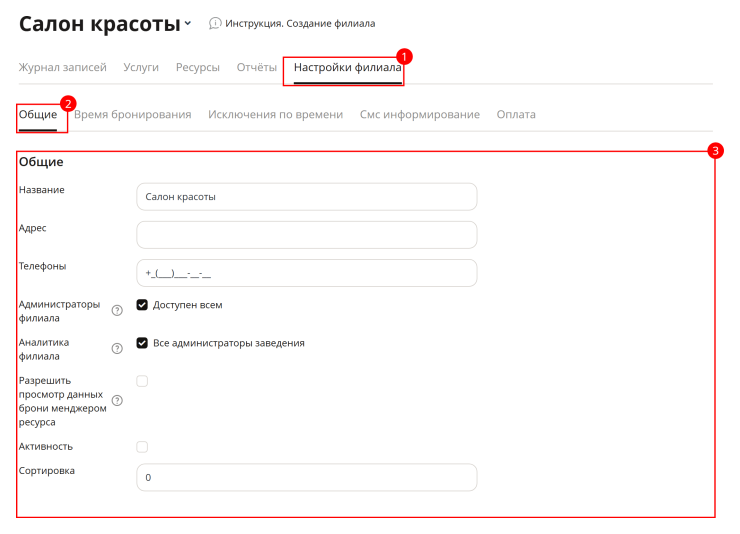Switch to Смс информирование sub-tab
The height and width of the screenshot is (534, 740).
click(420, 115)
